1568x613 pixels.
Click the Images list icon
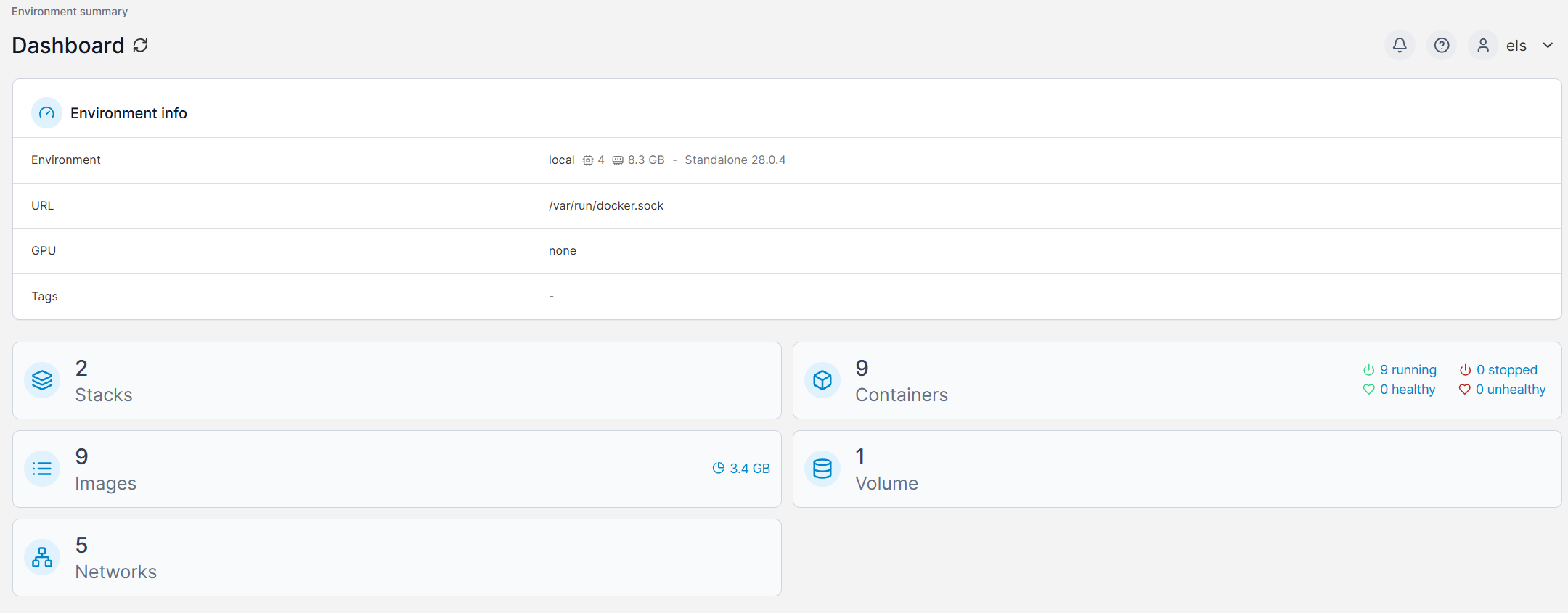(42, 469)
